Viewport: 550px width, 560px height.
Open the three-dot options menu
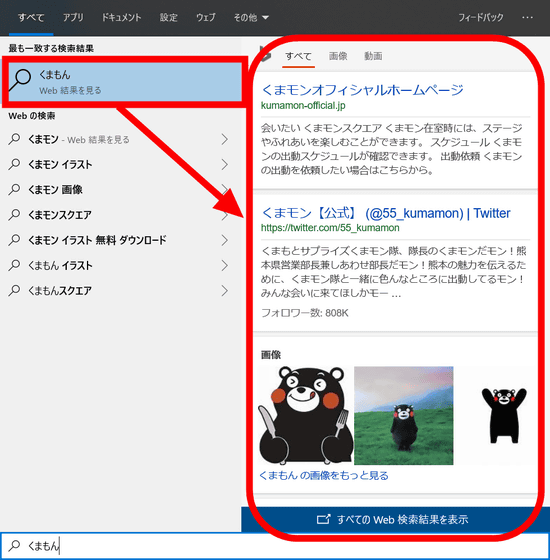[x=528, y=17]
